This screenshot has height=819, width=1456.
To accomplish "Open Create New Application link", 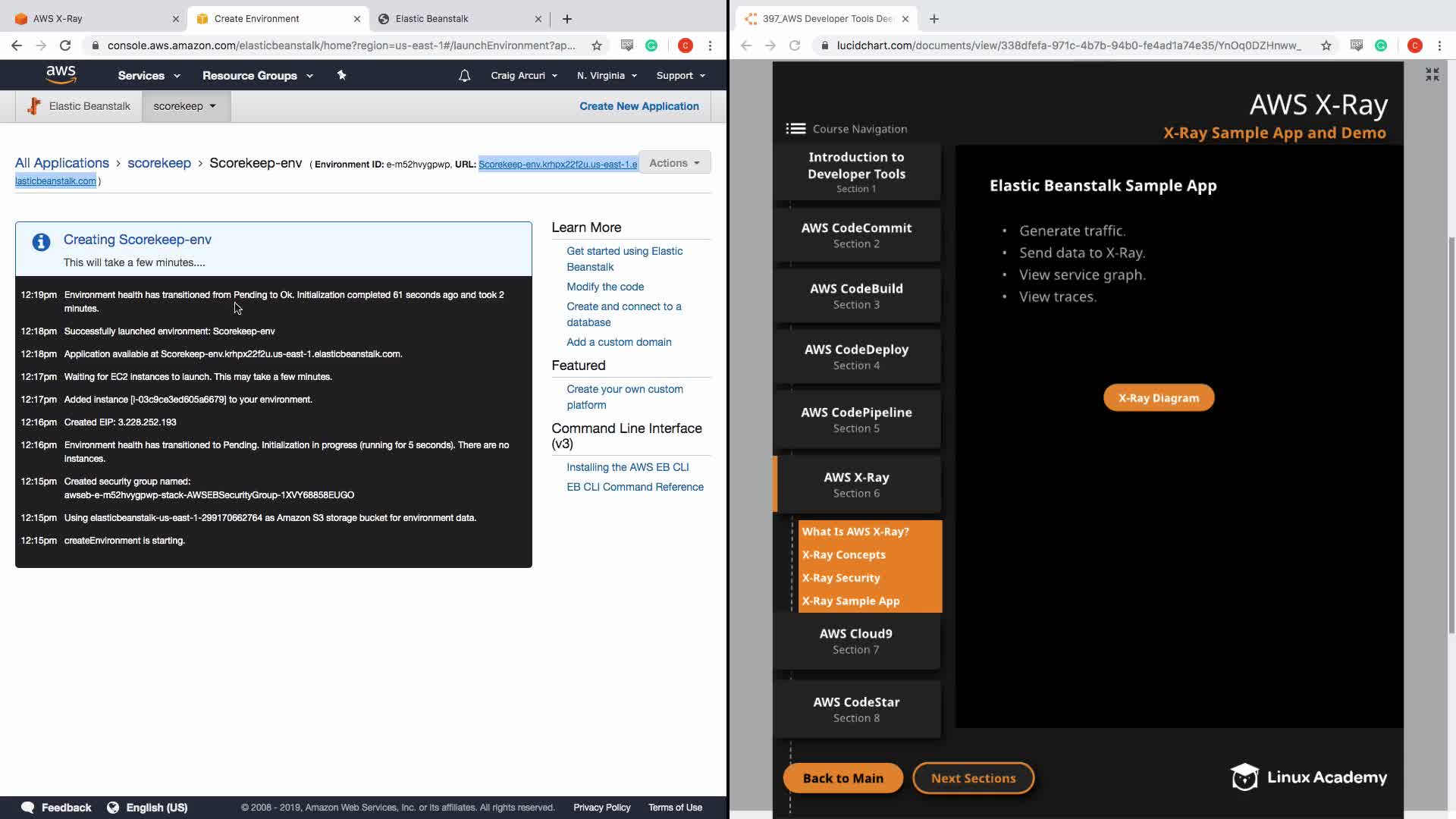I will click(639, 106).
